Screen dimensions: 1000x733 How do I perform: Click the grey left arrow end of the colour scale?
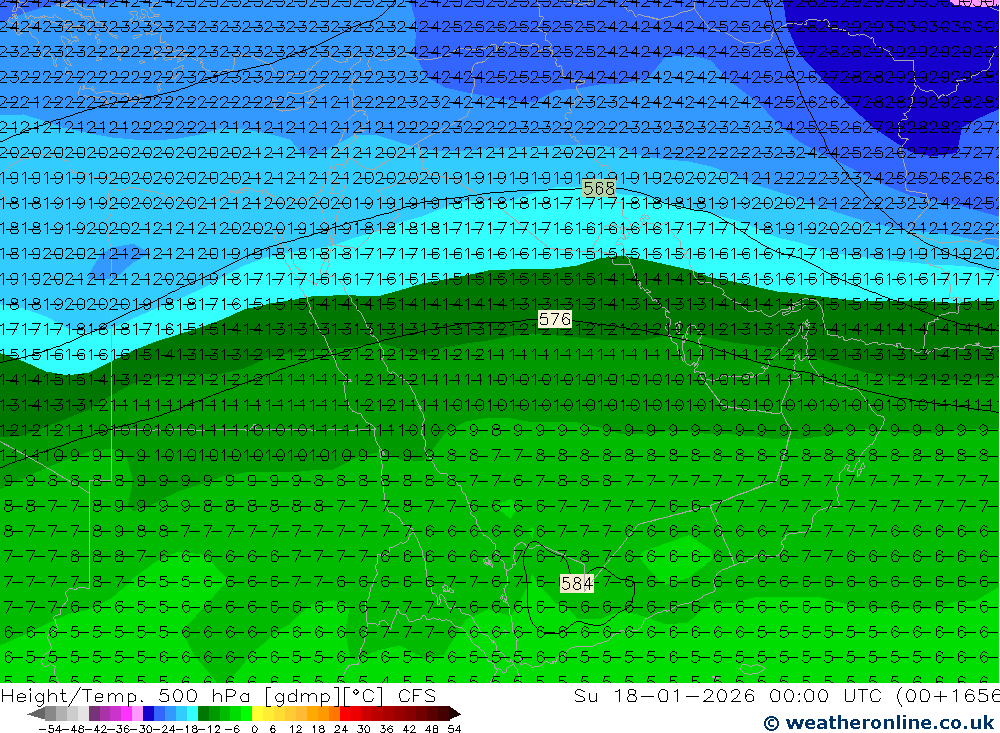36,714
